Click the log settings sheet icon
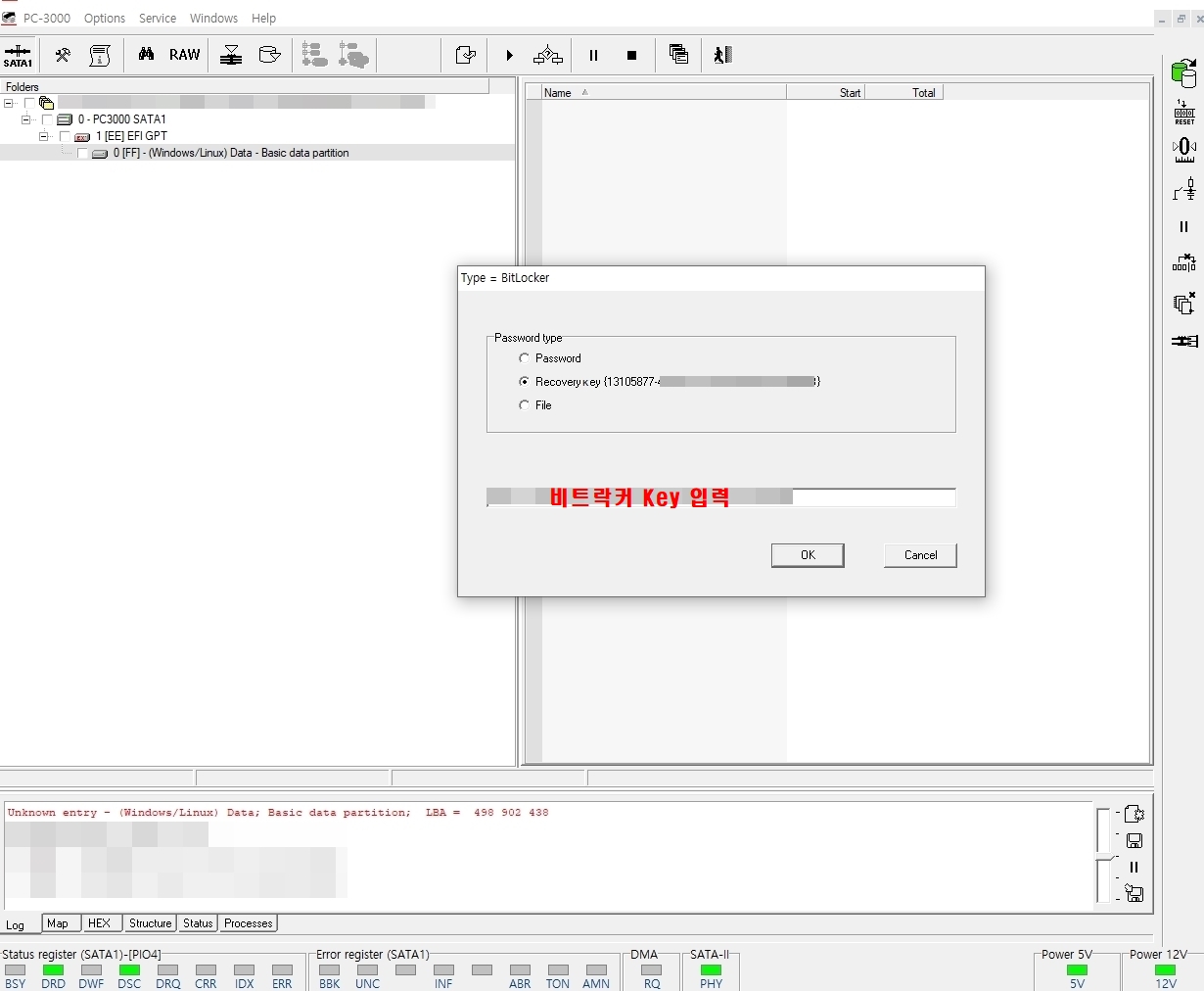 point(1135,814)
